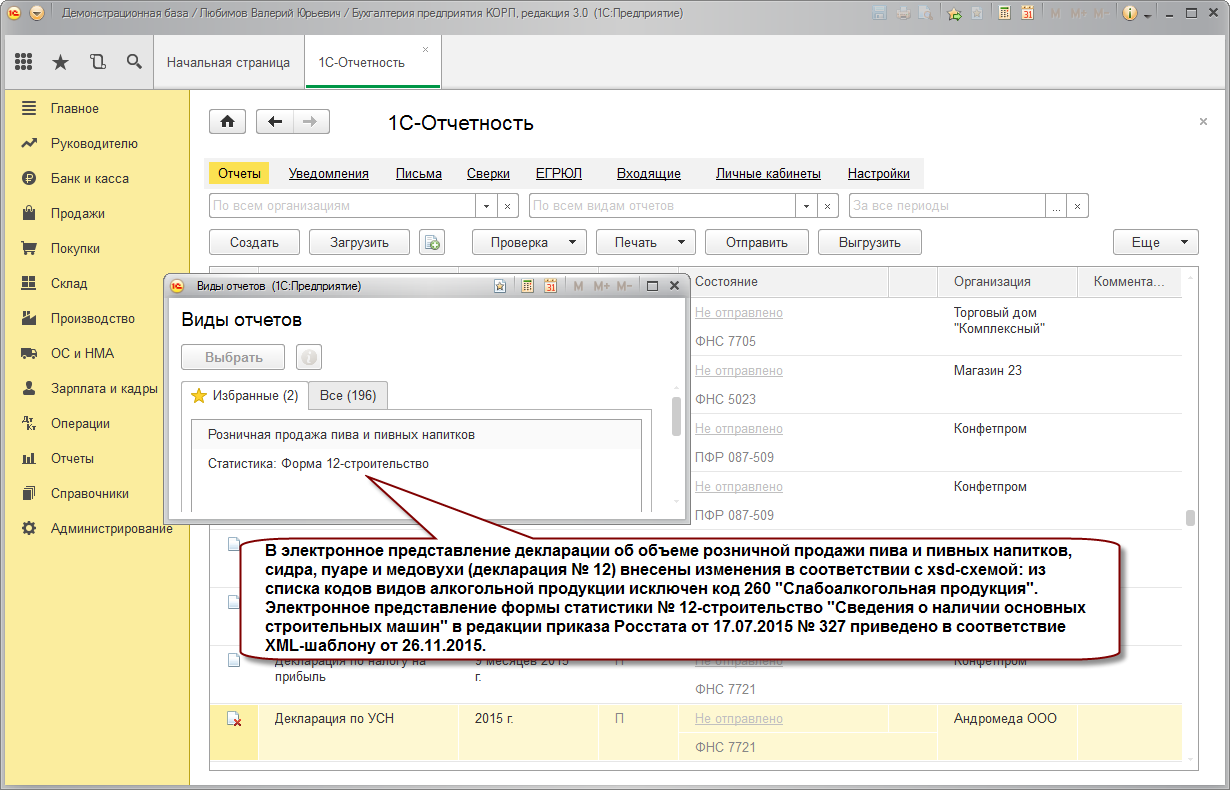
Task: Click the add-from-file icon next to Загрузить
Action: coord(431,242)
